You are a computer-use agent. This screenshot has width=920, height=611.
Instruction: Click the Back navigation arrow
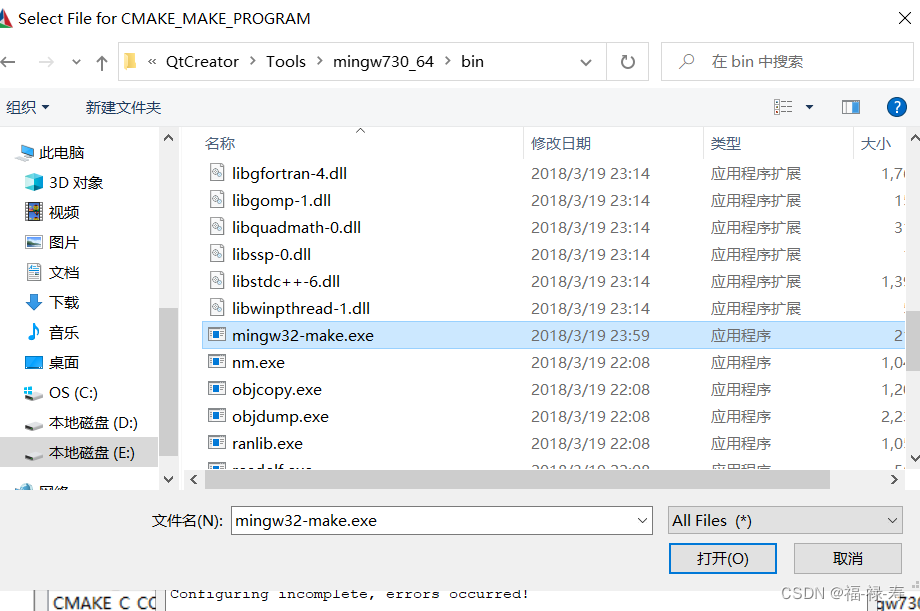[x=9, y=61]
